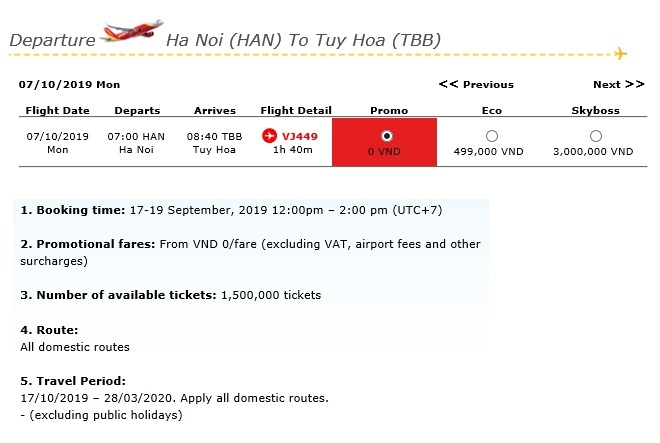Click the yellow plane icon ending the dashed line

pos(620,53)
